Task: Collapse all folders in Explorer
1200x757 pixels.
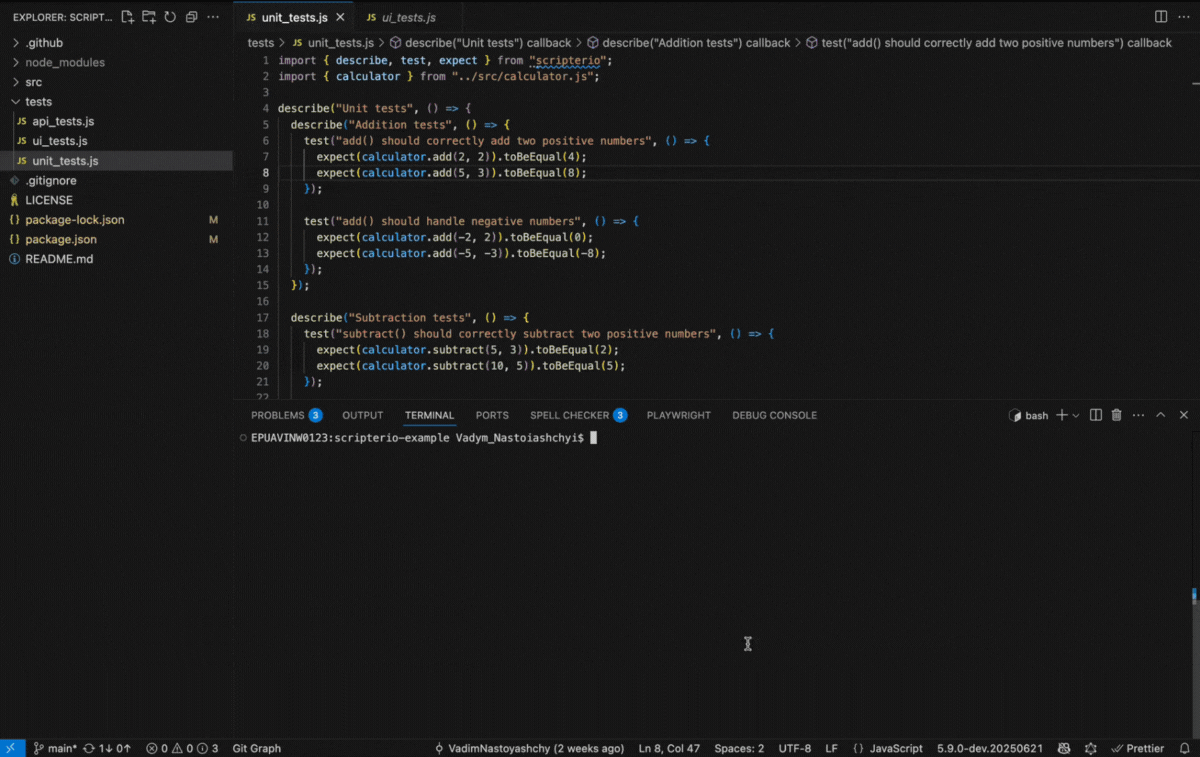Action: [191, 17]
